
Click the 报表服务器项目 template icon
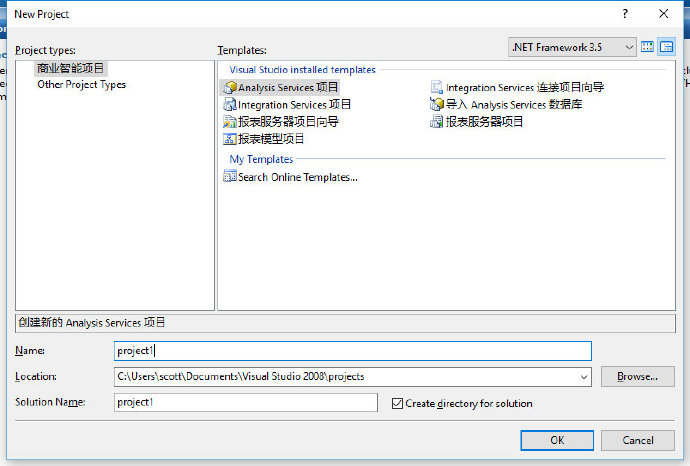tap(437, 122)
